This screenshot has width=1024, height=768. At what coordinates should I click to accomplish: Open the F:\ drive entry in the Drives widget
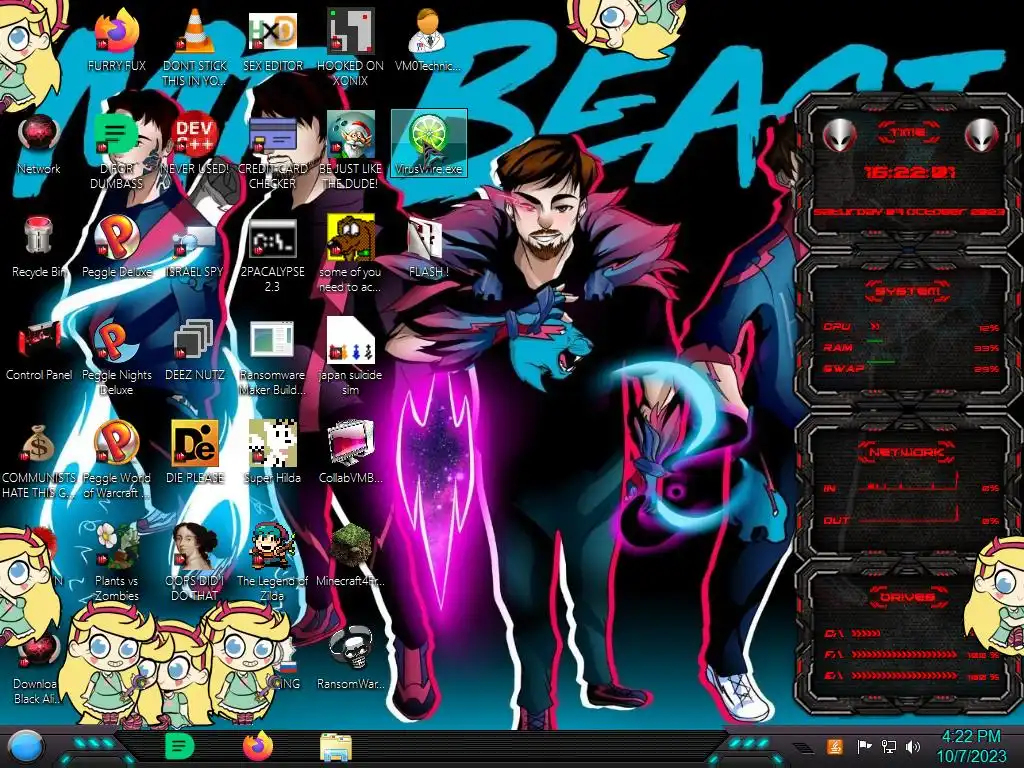tap(911, 654)
